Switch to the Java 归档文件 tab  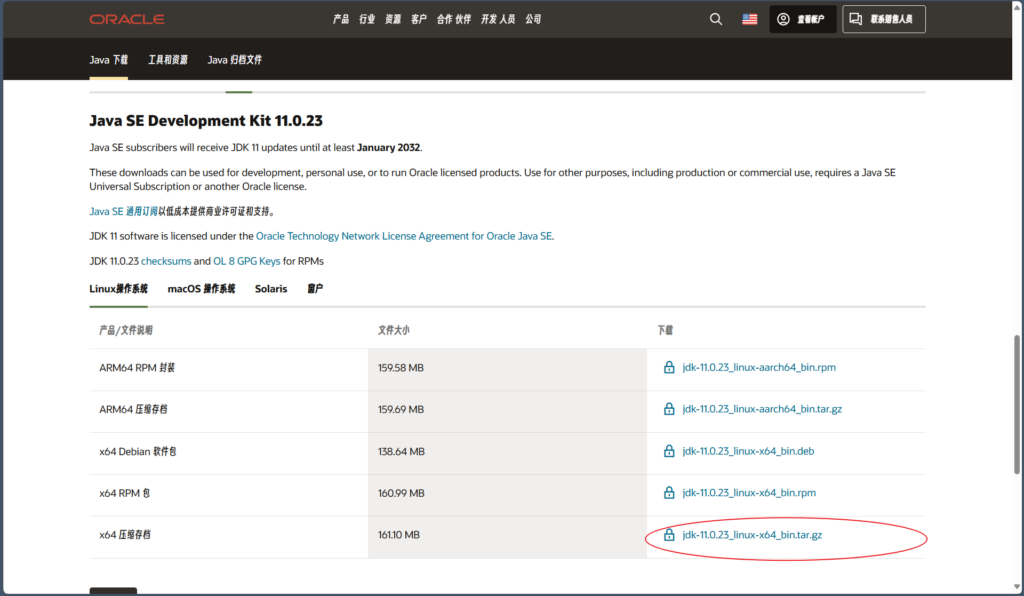click(x=235, y=60)
